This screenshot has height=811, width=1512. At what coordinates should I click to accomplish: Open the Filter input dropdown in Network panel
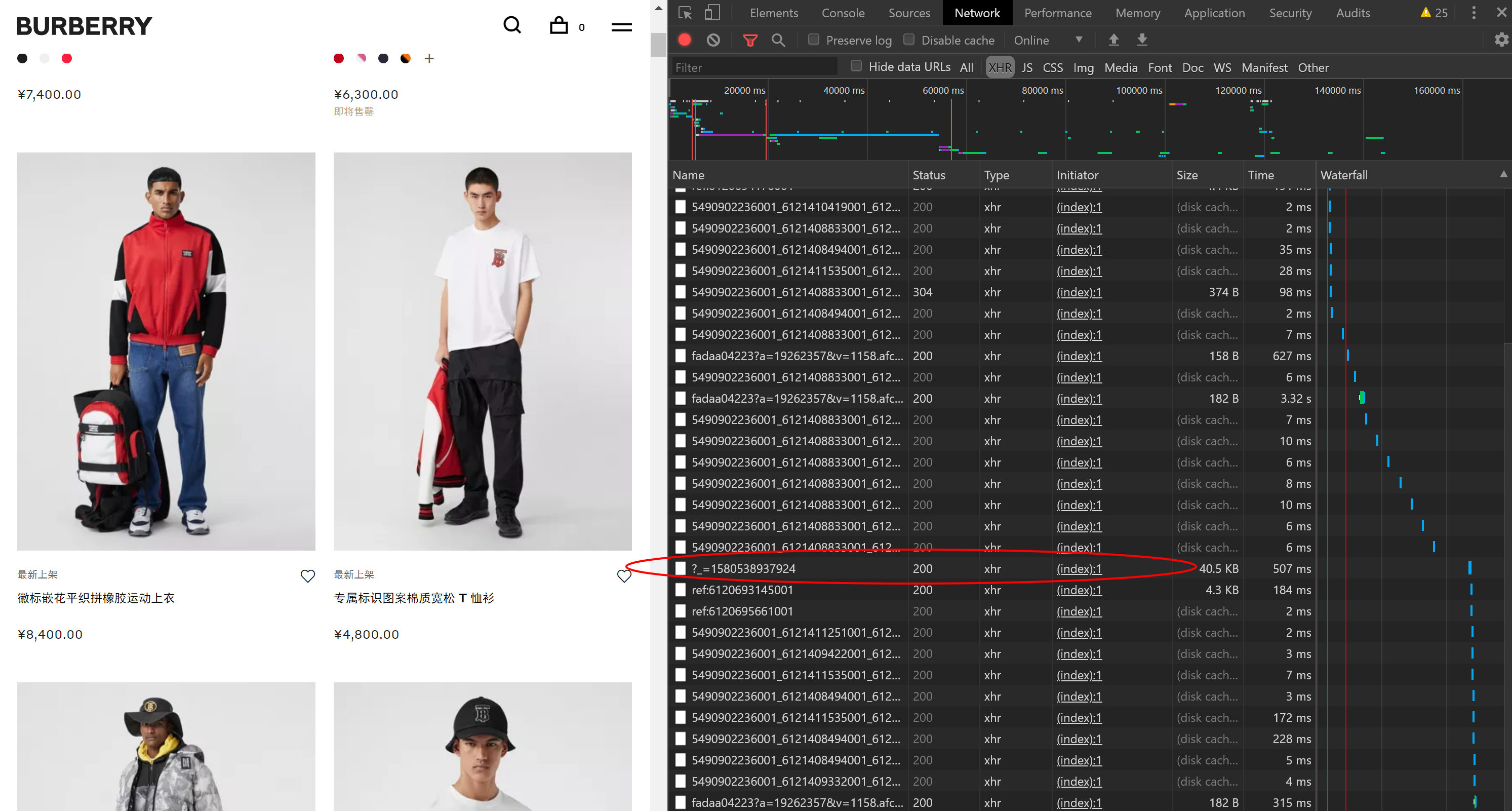755,67
